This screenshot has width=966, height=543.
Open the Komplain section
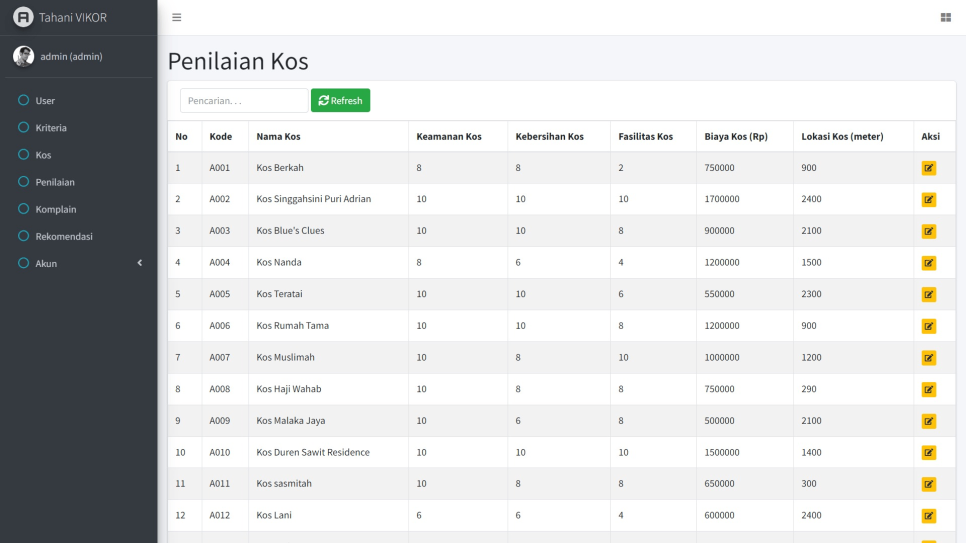click(x=56, y=209)
